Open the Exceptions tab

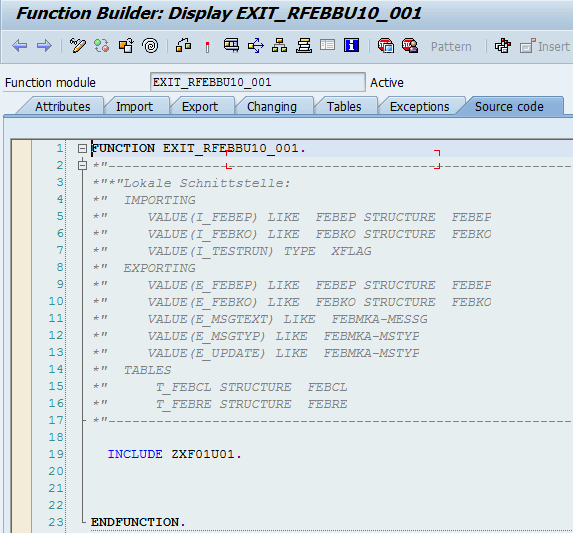coord(420,107)
